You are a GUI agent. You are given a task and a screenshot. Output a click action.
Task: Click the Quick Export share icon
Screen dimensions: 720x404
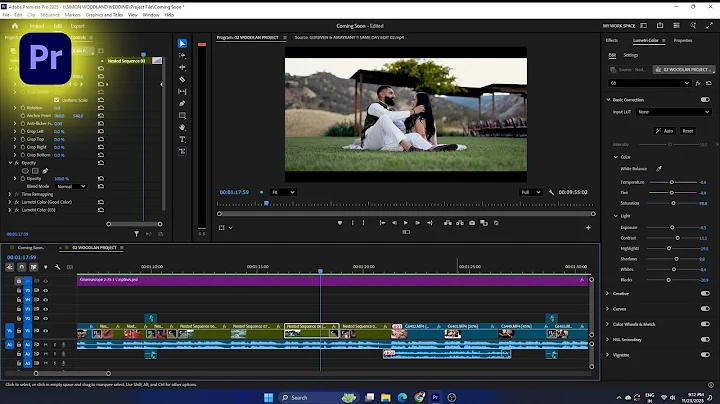pyautogui.click(x=660, y=26)
